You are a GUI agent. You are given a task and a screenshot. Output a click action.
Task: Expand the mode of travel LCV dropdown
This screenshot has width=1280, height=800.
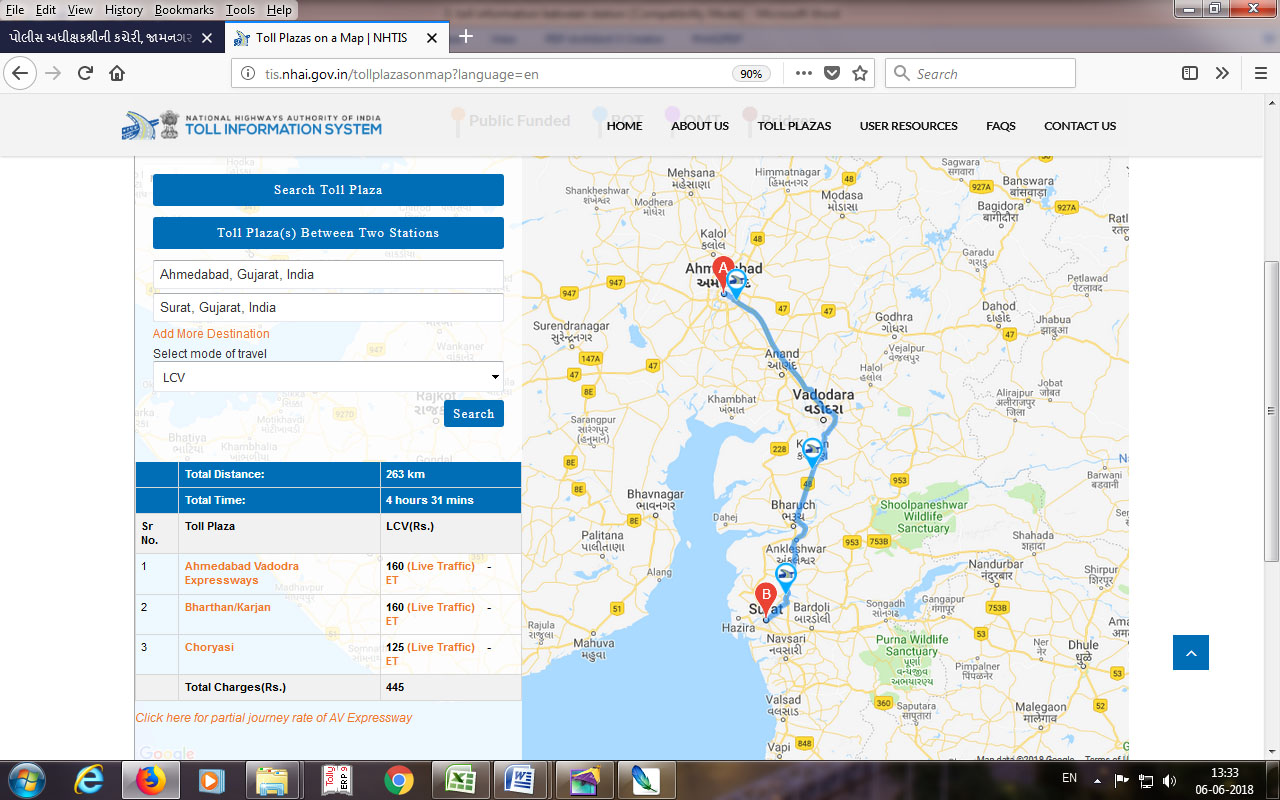(x=328, y=377)
